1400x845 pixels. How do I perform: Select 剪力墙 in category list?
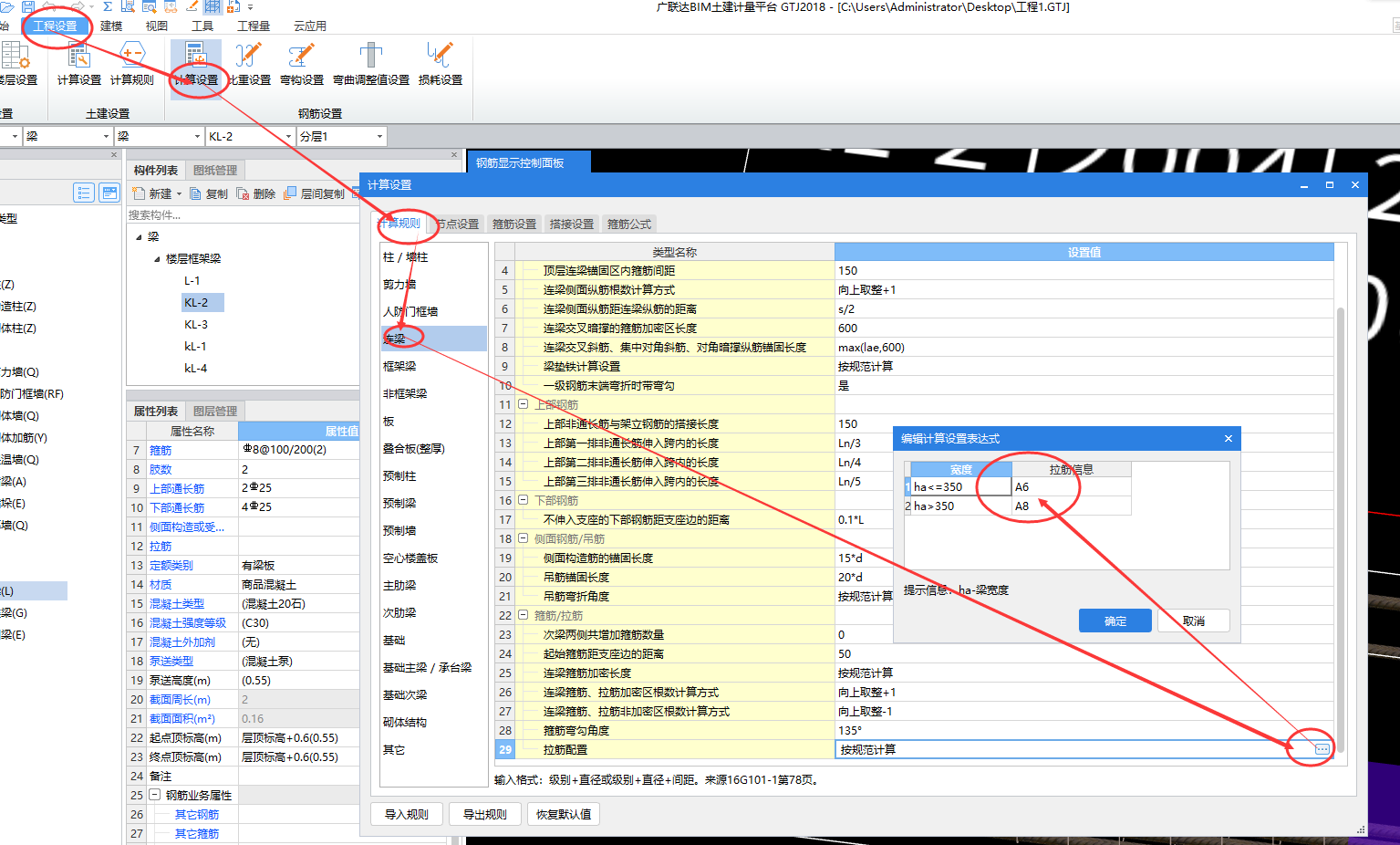click(433, 284)
